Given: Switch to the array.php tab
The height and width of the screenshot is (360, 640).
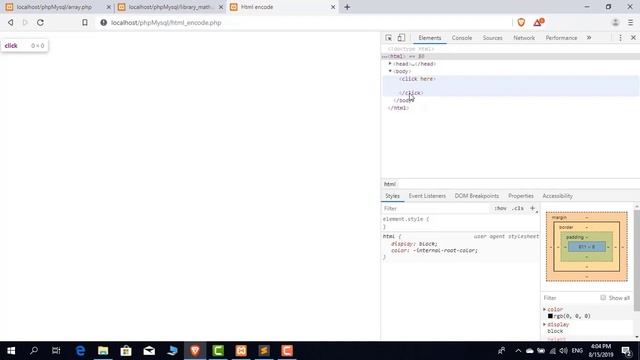Looking at the screenshot, I should (x=54, y=7).
